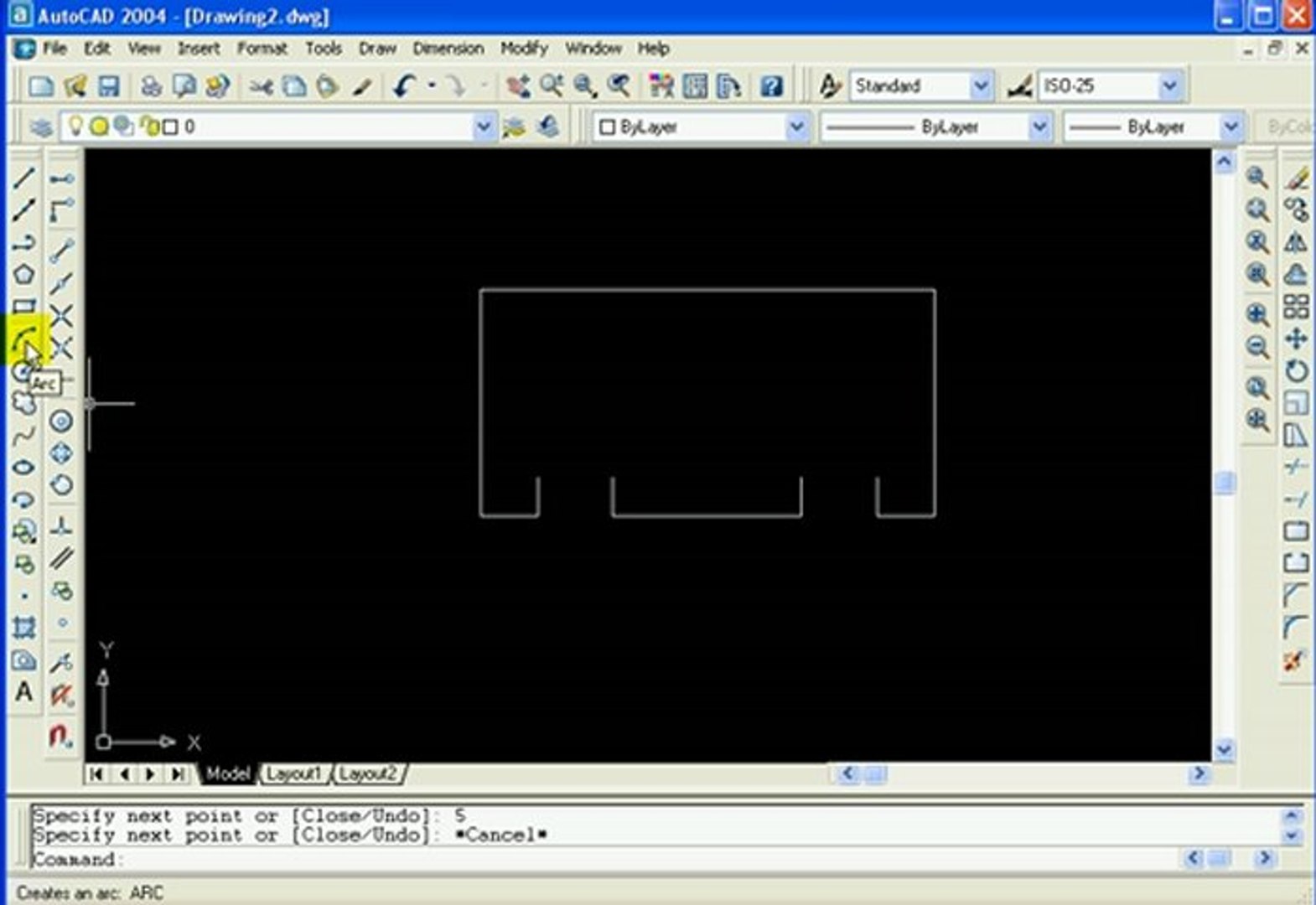Click the first-tab navigation arrow
Screen dimensions: 1316x905
click(x=96, y=773)
